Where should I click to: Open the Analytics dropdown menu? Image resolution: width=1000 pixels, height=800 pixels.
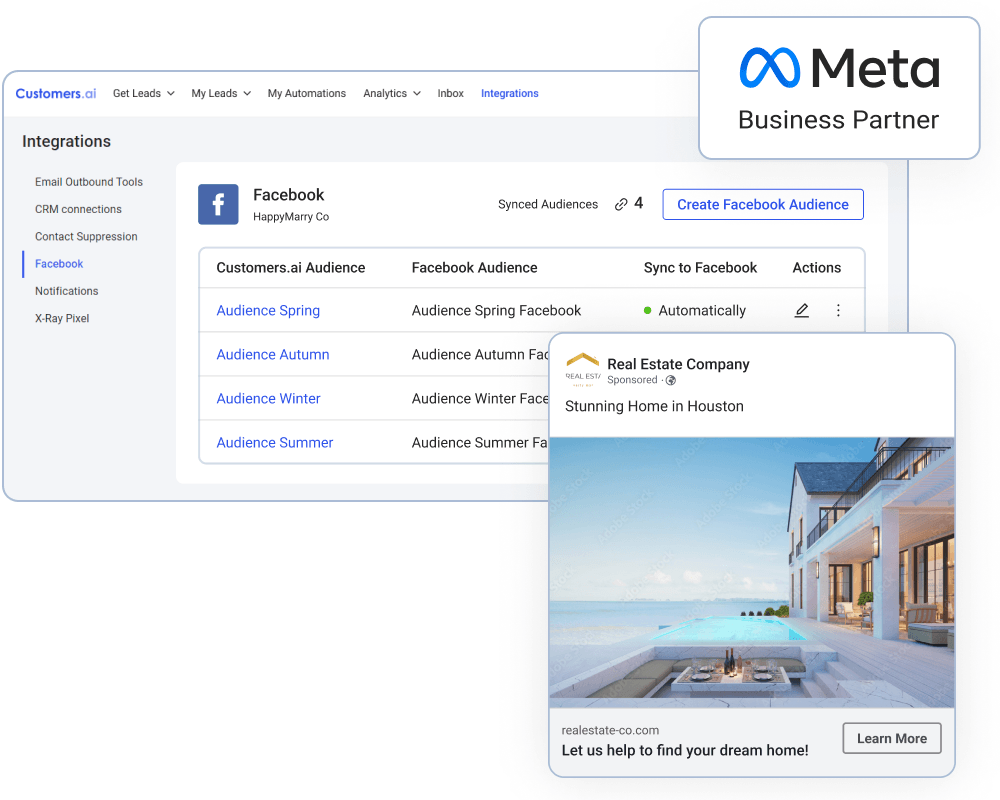coord(391,93)
